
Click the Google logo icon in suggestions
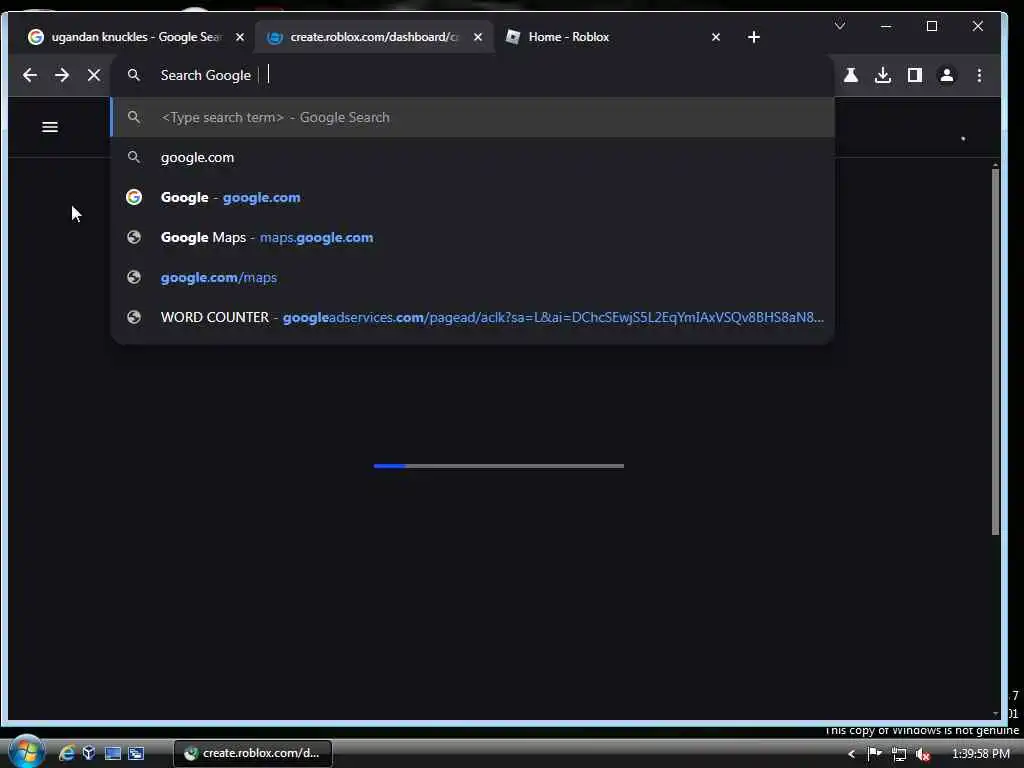pyautogui.click(x=134, y=197)
